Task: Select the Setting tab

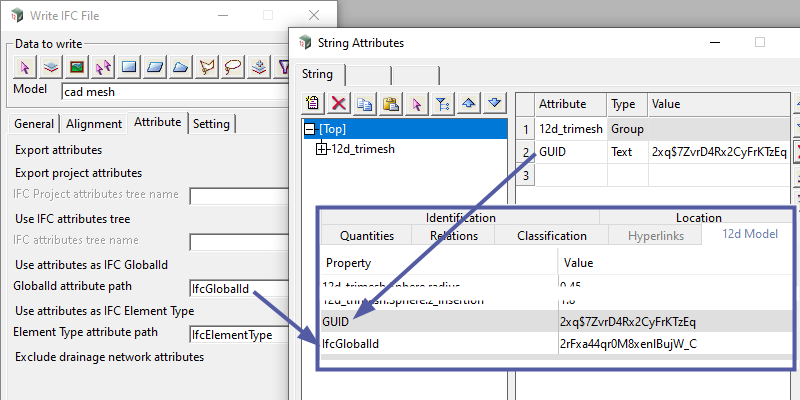Action: click(212, 124)
